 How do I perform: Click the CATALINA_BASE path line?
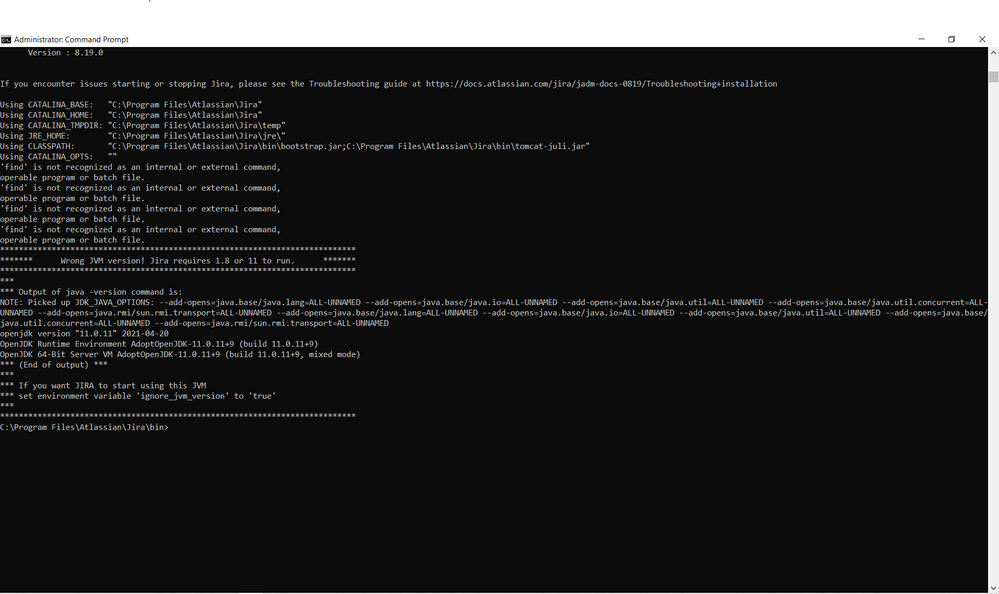pos(130,104)
